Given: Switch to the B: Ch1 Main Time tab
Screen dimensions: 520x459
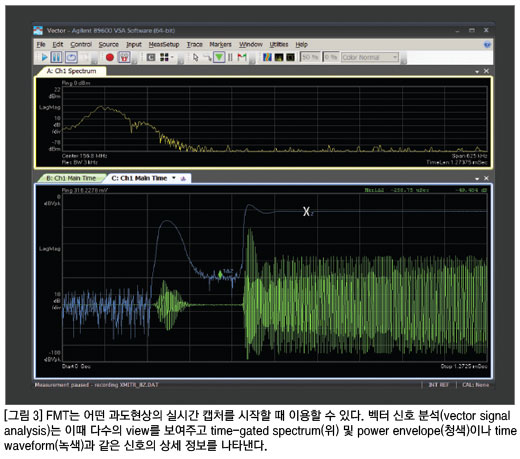Looking at the screenshot, I should (71, 178).
